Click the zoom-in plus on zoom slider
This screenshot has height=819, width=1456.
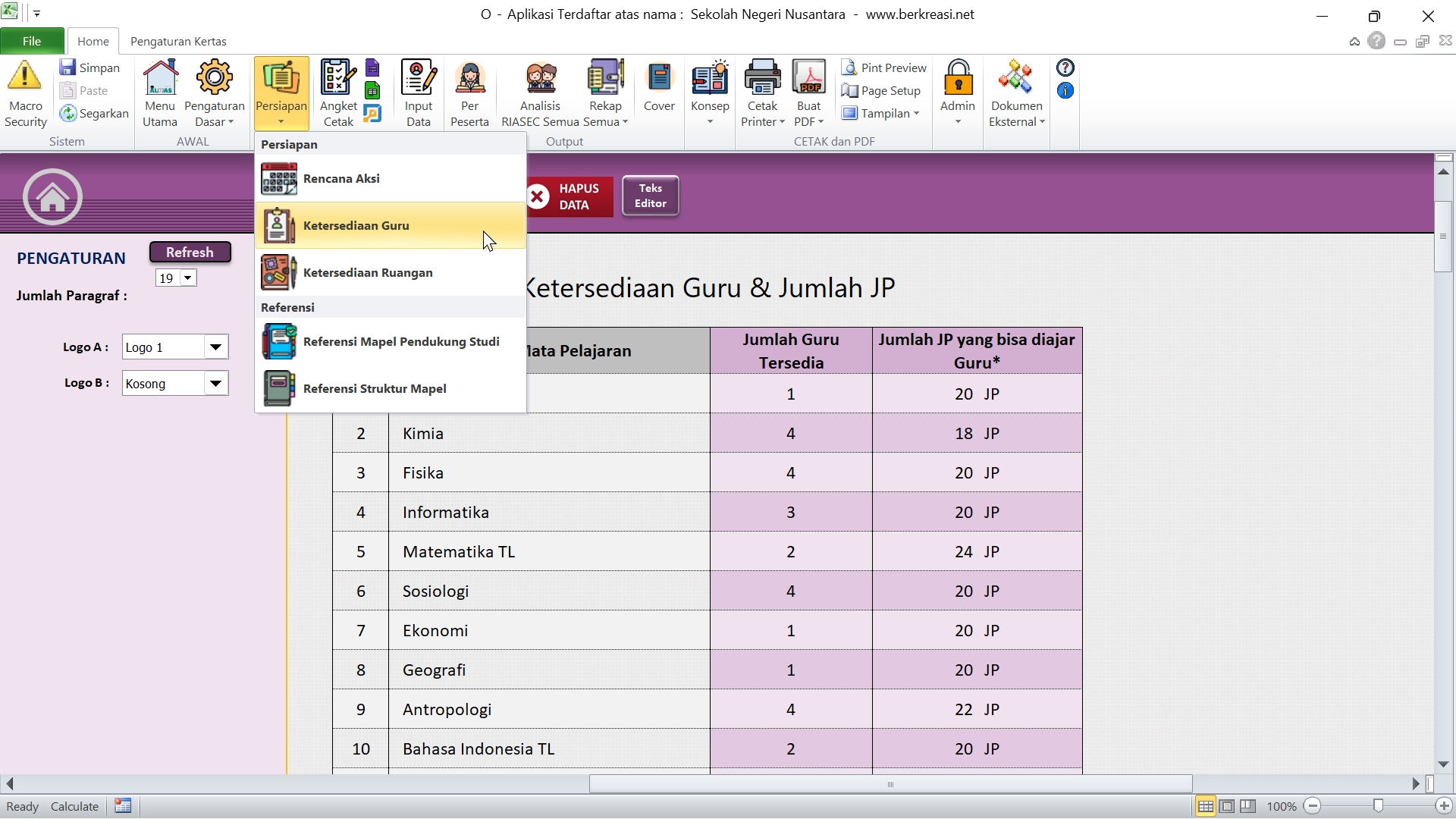coord(1444,806)
